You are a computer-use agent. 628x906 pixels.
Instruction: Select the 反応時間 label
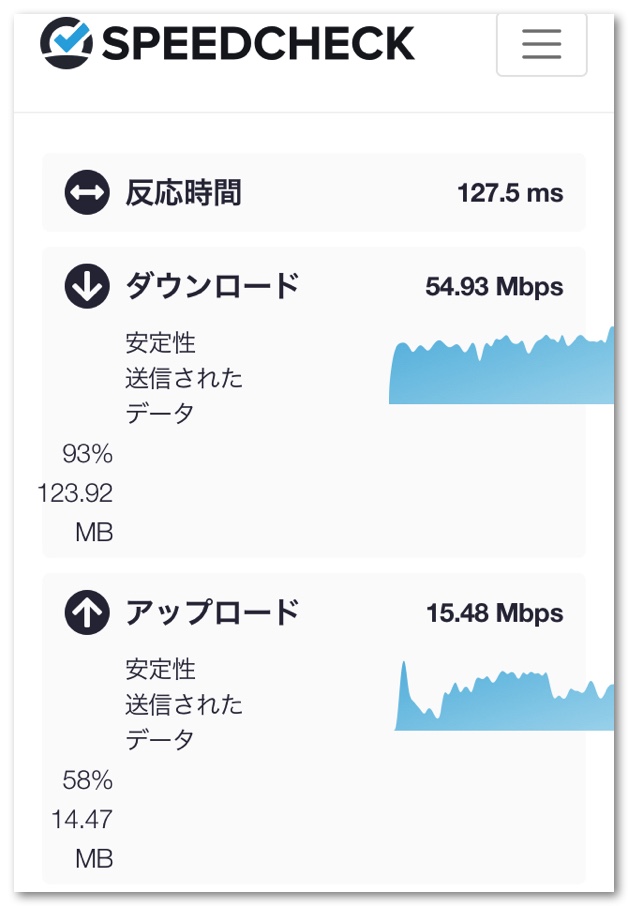tap(183, 192)
